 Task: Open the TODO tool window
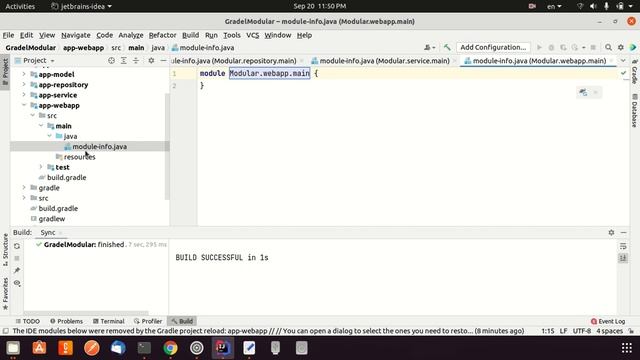pos(27,321)
